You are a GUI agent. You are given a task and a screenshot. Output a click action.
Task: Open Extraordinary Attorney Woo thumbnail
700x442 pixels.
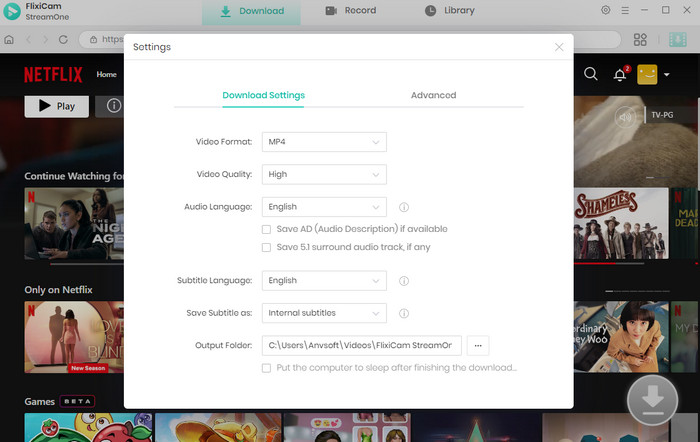pos(621,337)
